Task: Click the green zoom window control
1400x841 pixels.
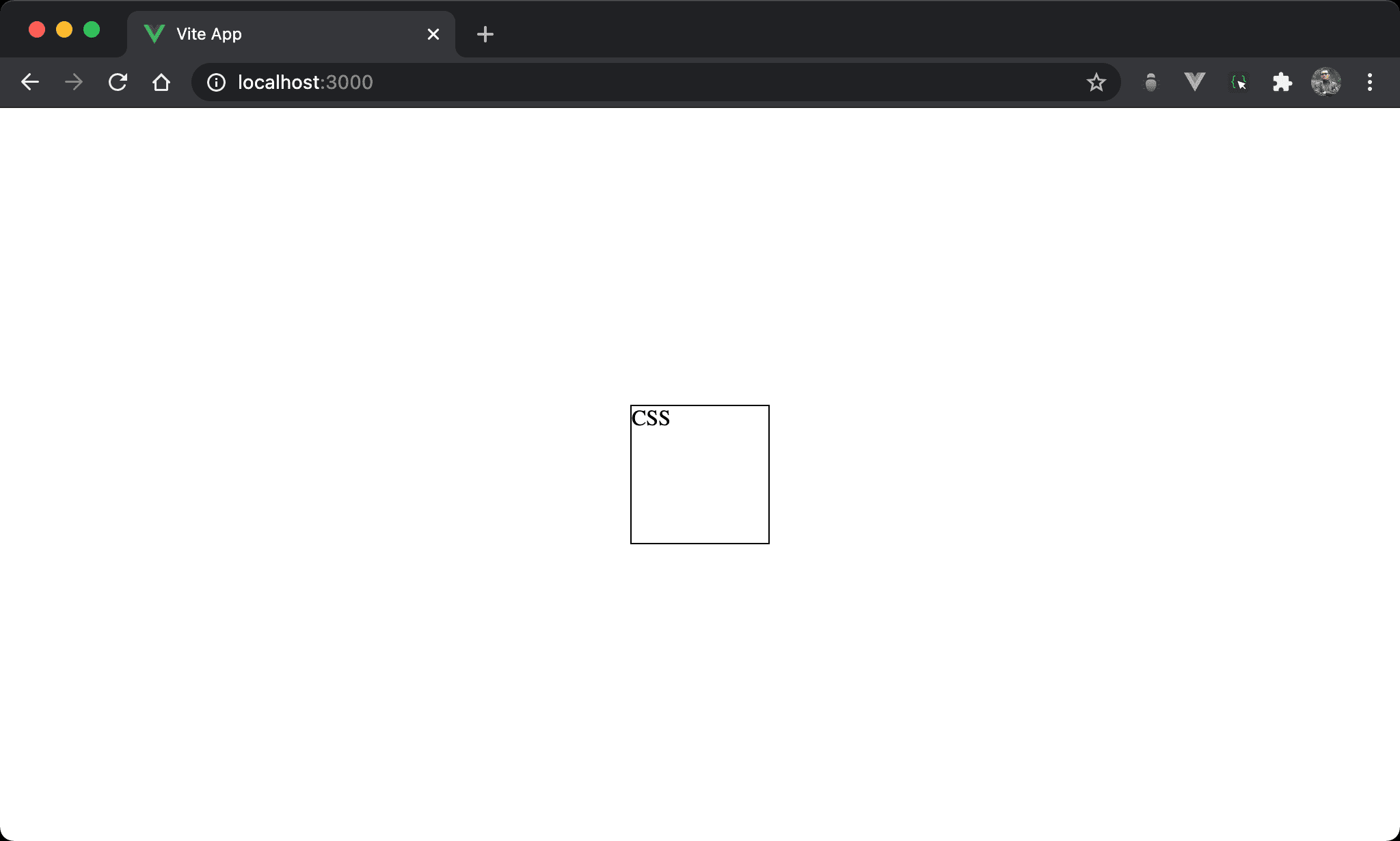Action: (x=92, y=29)
